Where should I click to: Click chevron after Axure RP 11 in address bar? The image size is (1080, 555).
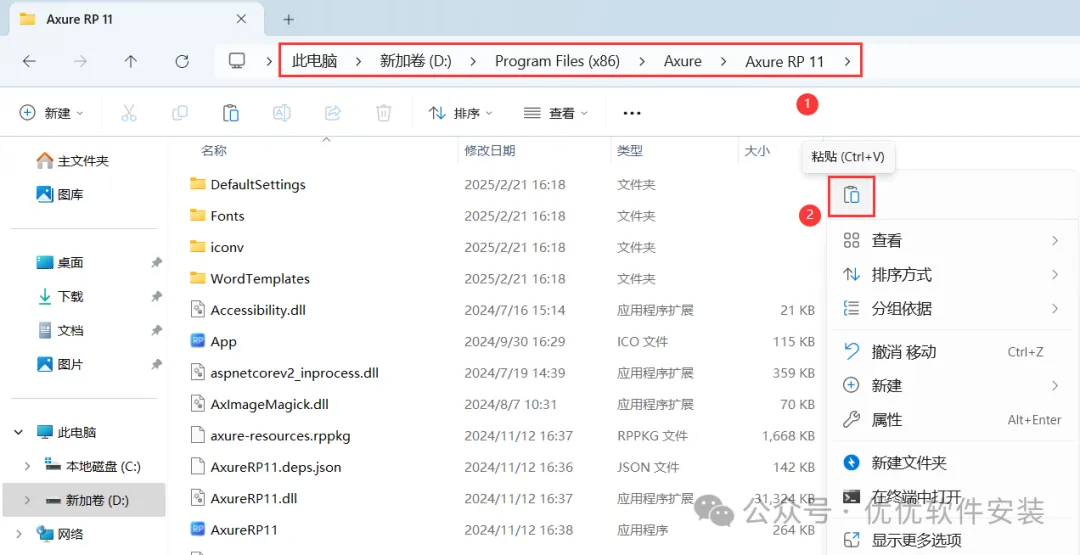coord(847,61)
